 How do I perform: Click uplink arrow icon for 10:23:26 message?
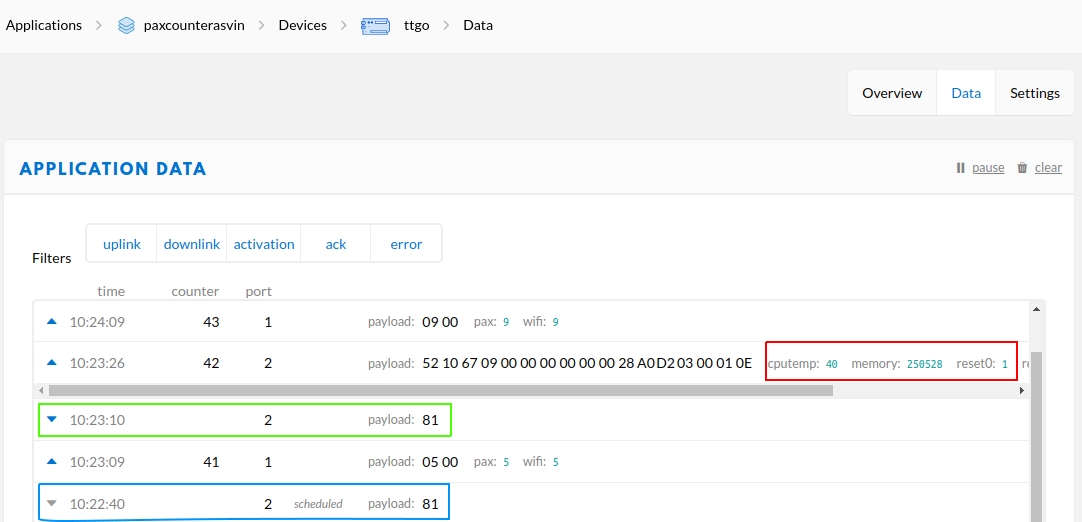point(52,363)
